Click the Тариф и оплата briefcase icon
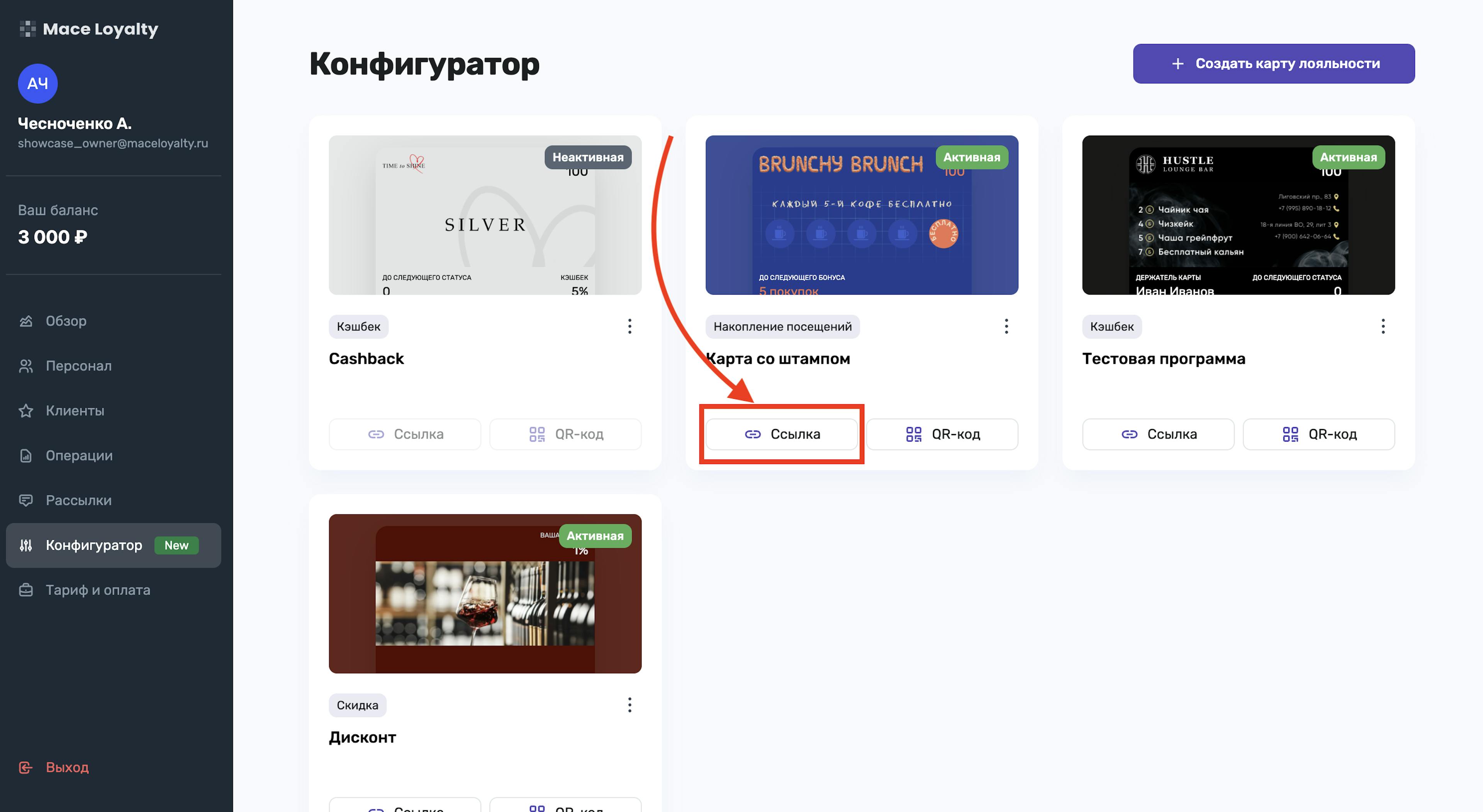This screenshot has width=1483, height=812. coord(26,590)
